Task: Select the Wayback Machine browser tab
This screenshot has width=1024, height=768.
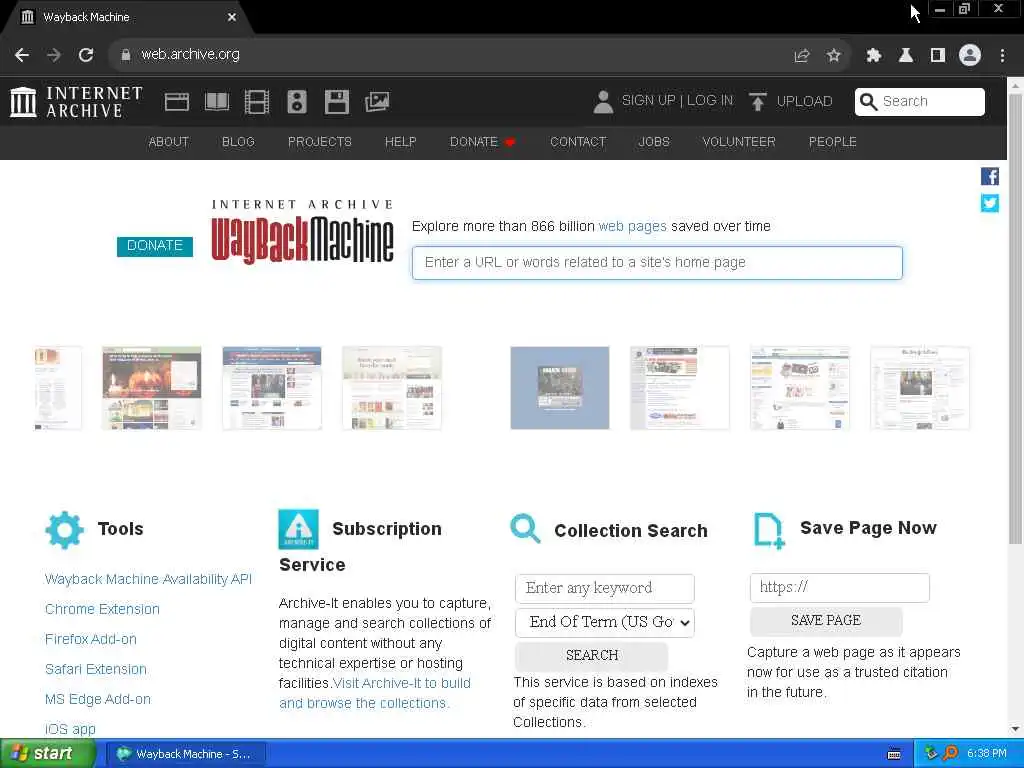Action: (127, 18)
